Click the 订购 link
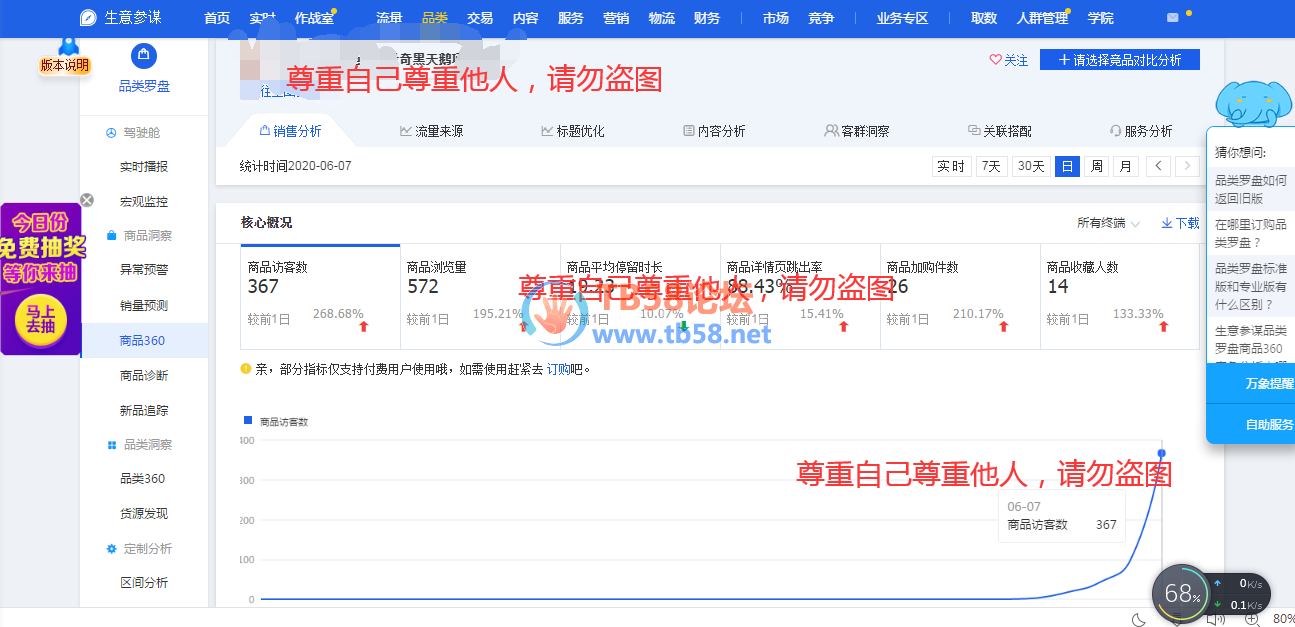The width and height of the screenshot is (1295, 627). pyautogui.click(x=557, y=369)
